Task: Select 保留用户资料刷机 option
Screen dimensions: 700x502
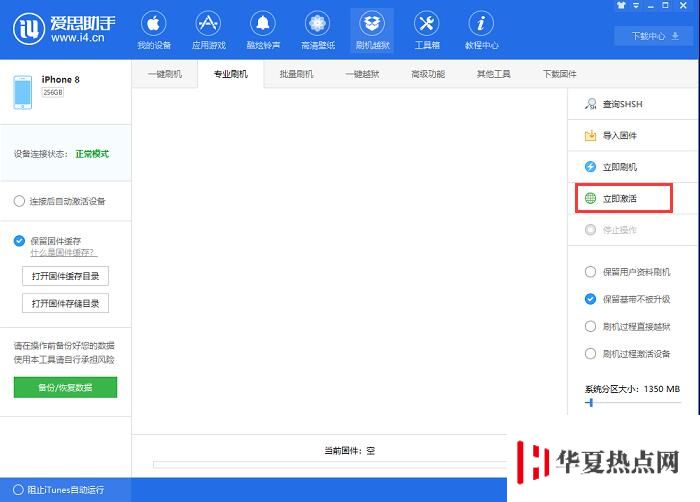Action: pos(590,272)
